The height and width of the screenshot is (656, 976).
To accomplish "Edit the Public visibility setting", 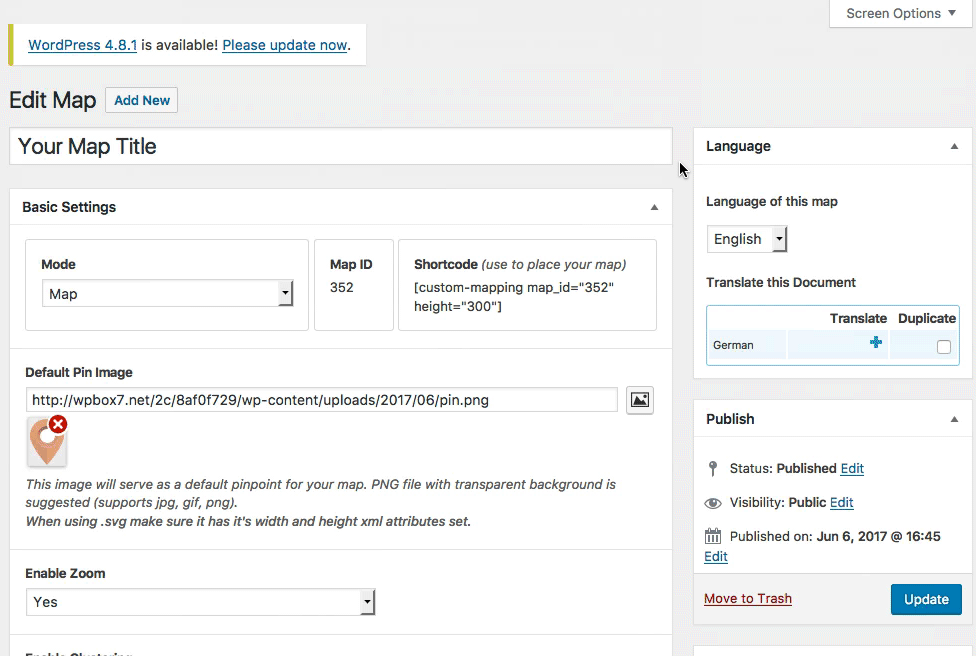I will (841, 502).
